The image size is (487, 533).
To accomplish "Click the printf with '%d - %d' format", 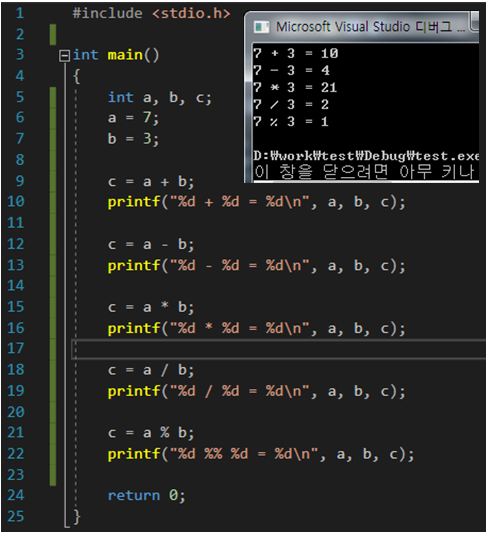I will (256, 265).
